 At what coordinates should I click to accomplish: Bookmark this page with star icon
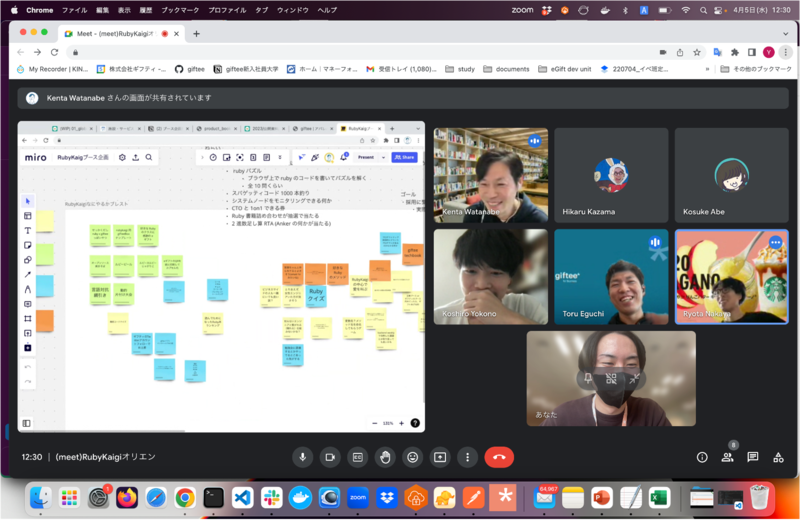[696, 52]
